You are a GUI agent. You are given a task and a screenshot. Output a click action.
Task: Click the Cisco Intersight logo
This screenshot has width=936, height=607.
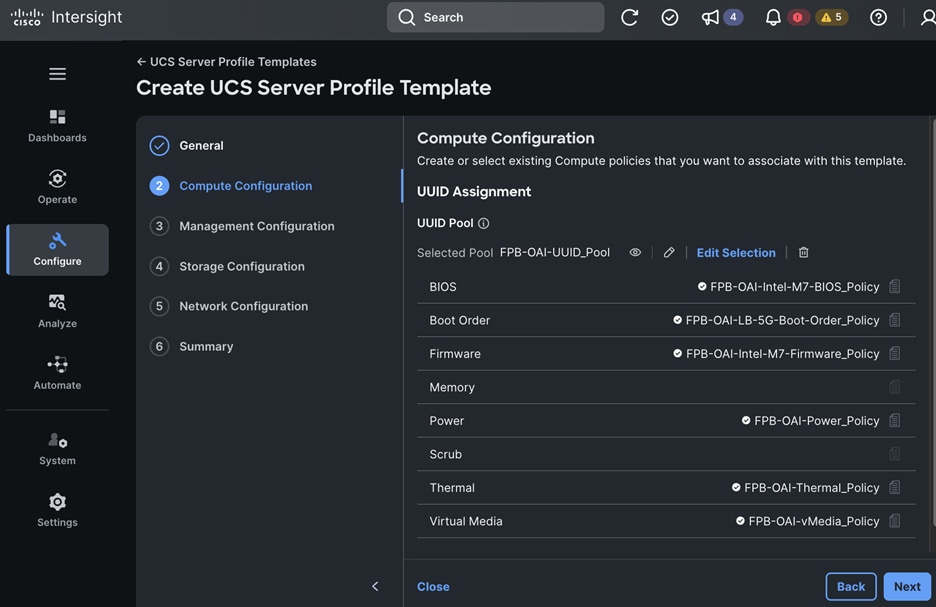pyautogui.click(x=66, y=17)
